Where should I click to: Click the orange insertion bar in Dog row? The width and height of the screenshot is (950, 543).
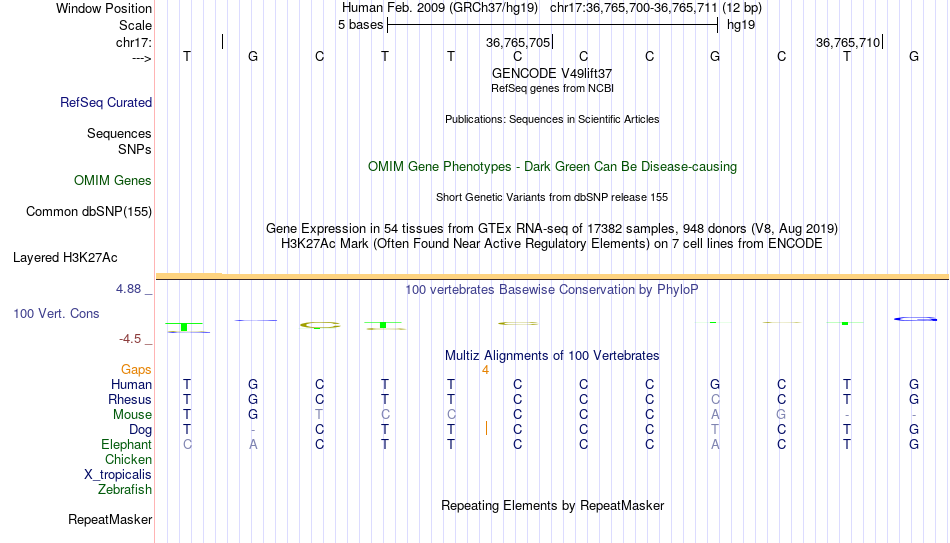(487, 428)
